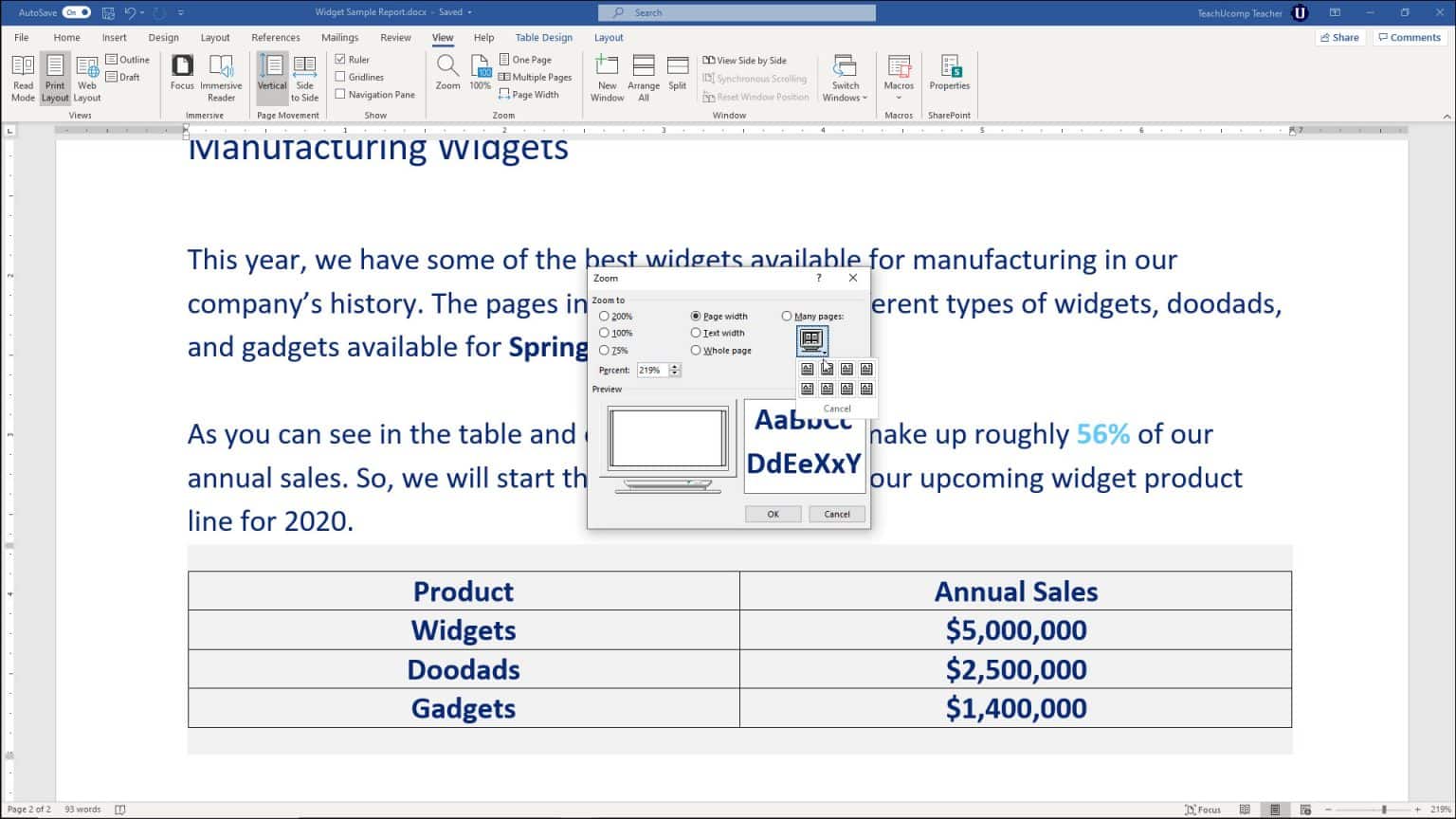
Task: Open the References ribbon tab
Action: click(275, 37)
